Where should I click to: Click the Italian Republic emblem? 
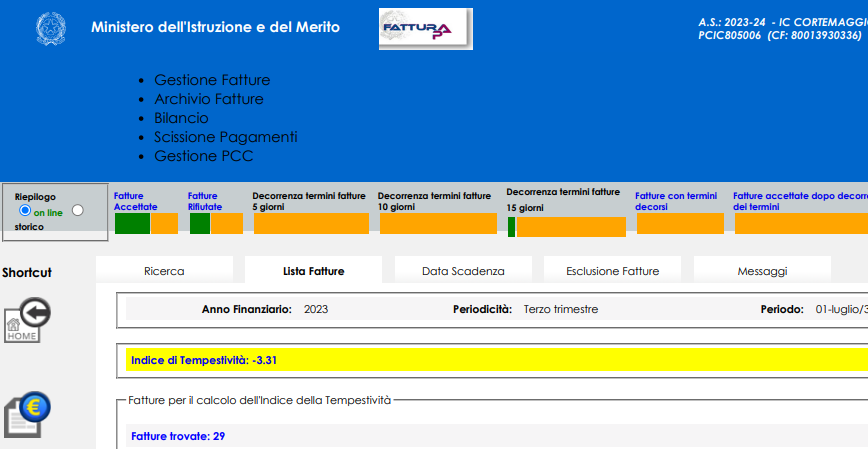47,28
